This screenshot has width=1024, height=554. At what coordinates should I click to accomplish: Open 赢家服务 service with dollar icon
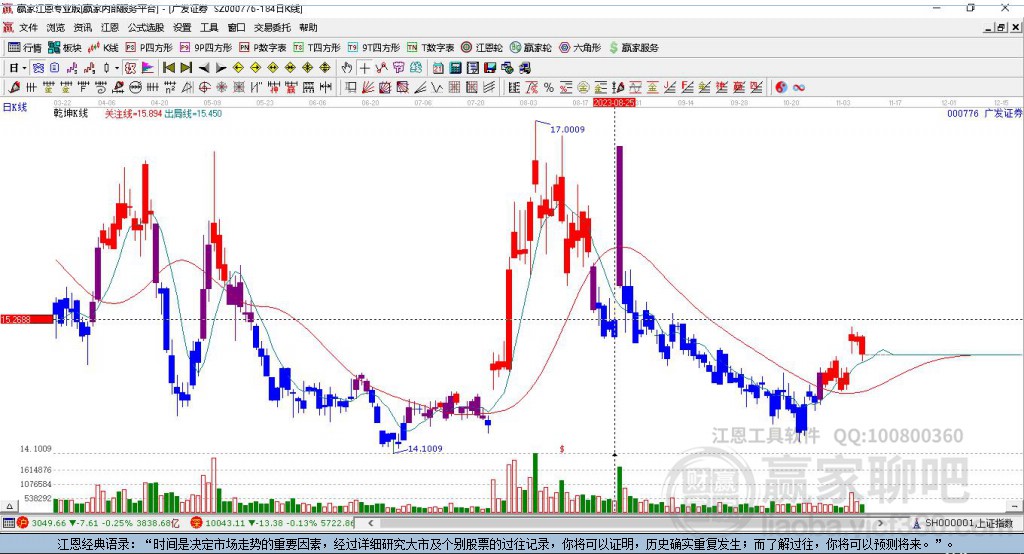634,48
